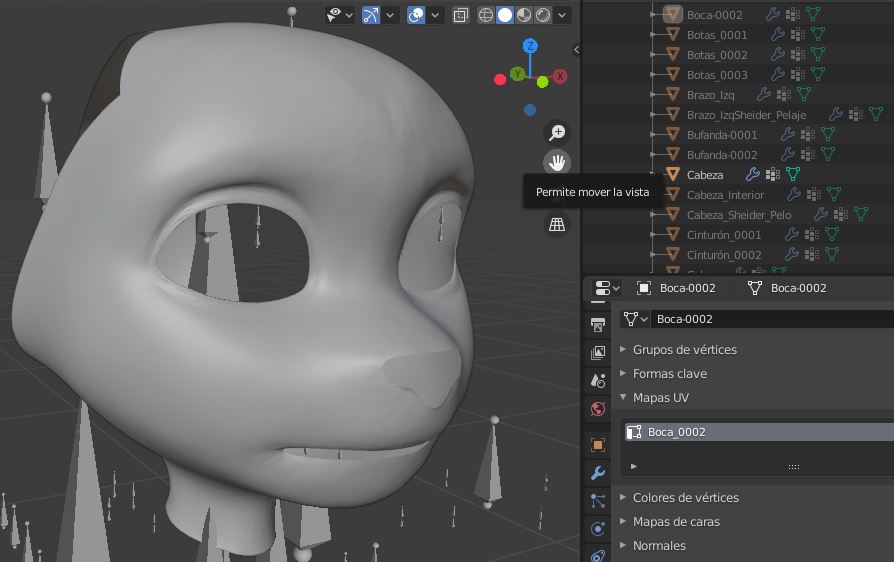
Task: Click vertex groups icon on Brazo_Izq row
Action: click(784, 94)
